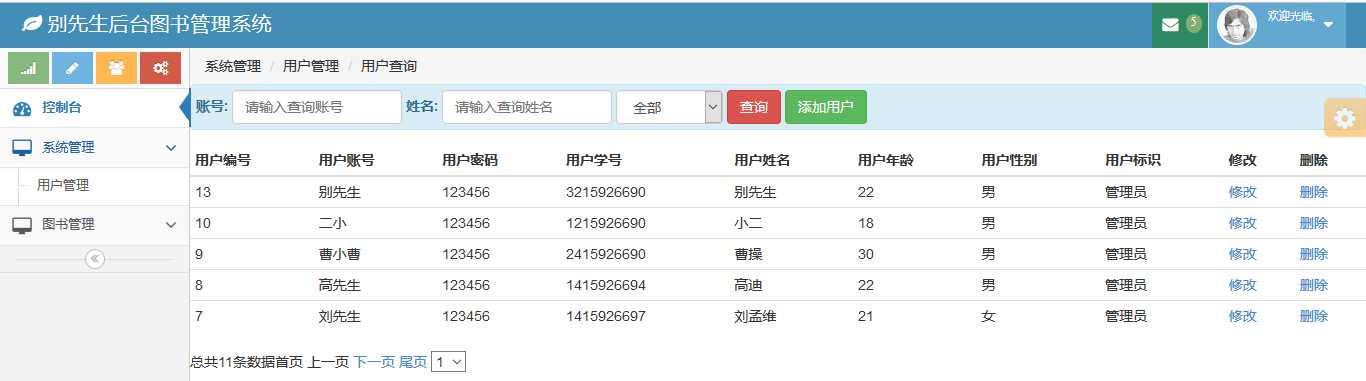Image resolution: width=1366 pixels, height=381 pixels.
Task: Click name cell 曹操
Action: 748,254
